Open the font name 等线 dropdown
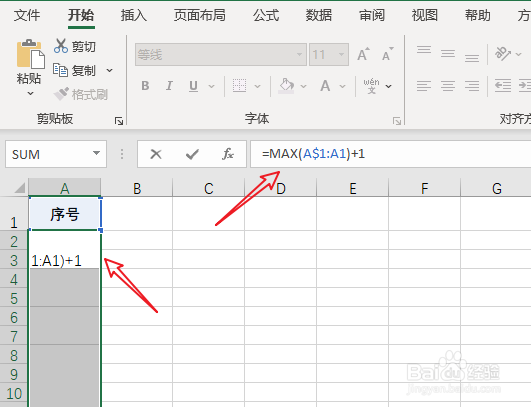This screenshot has width=531, height=407. 299,54
